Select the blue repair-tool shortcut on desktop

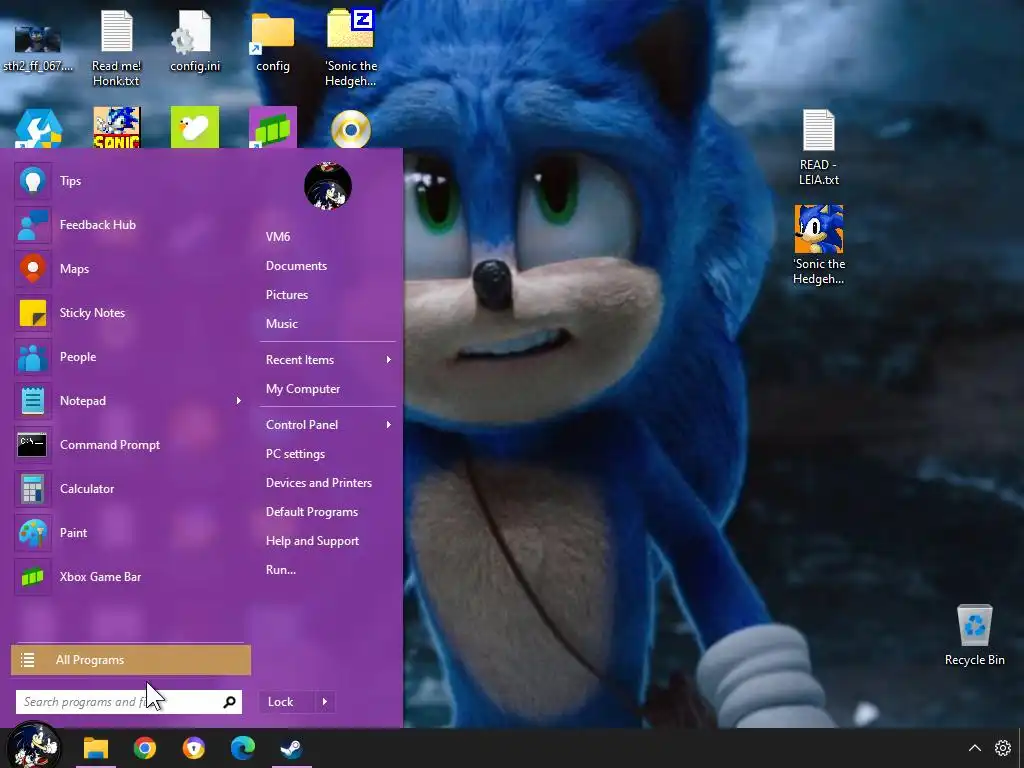point(38,128)
